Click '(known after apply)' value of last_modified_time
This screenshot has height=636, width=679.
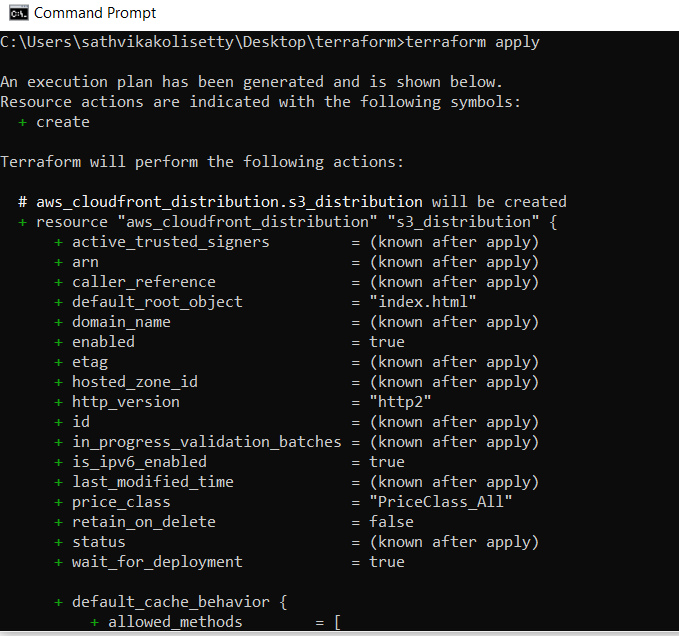pyautogui.click(x=454, y=482)
